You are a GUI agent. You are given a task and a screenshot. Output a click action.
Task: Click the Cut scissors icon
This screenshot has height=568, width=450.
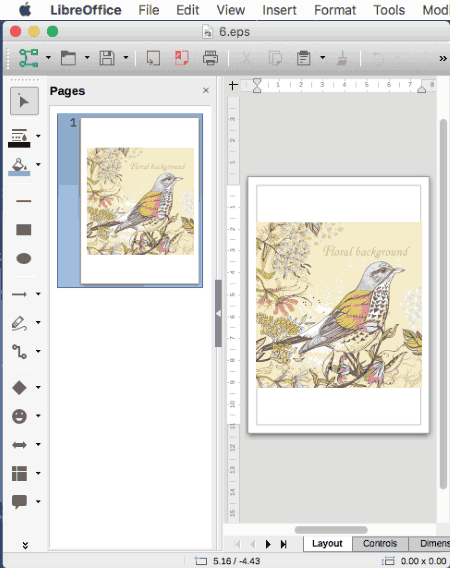pos(246,58)
